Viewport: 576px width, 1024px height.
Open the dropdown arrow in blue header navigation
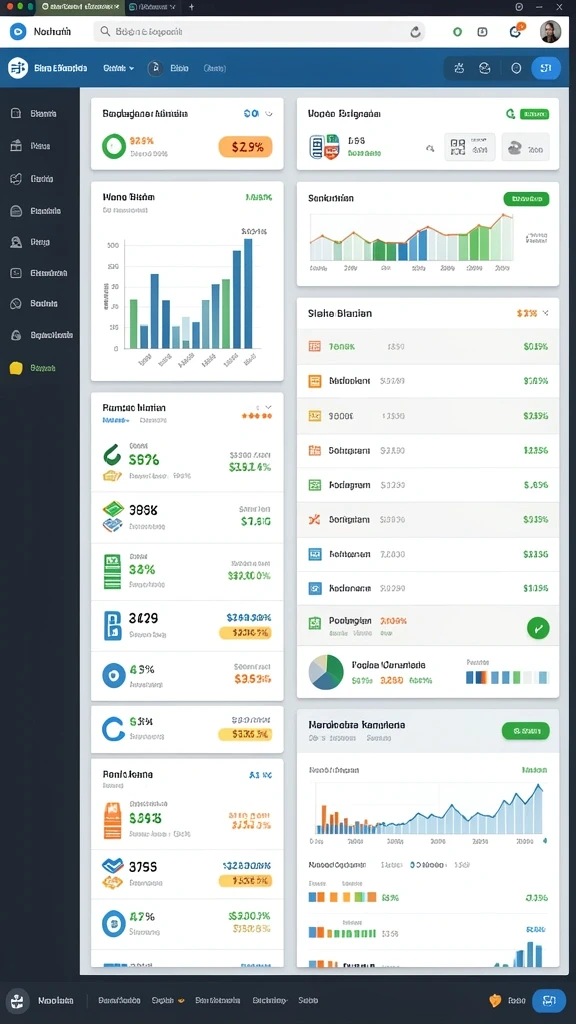click(x=131, y=68)
